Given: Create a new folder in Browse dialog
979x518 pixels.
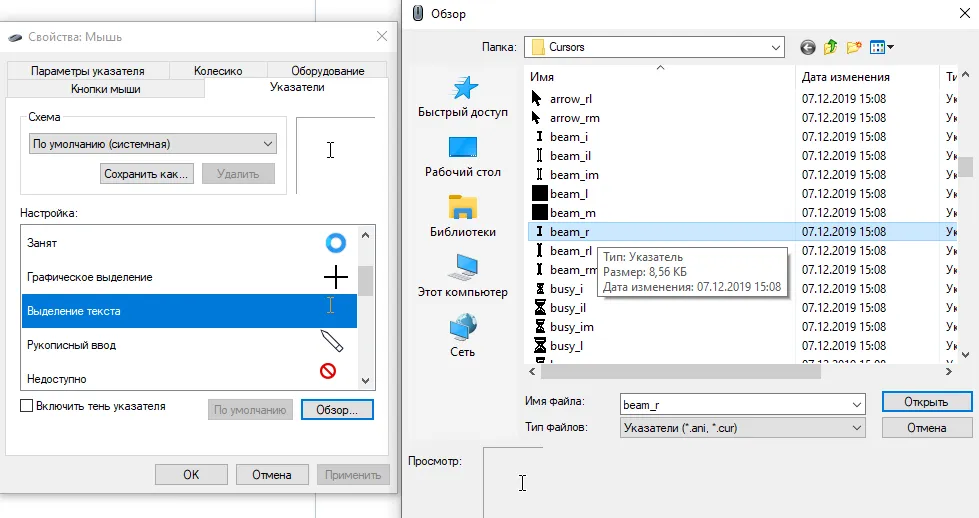Looking at the screenshot, I should coord(854,47).
